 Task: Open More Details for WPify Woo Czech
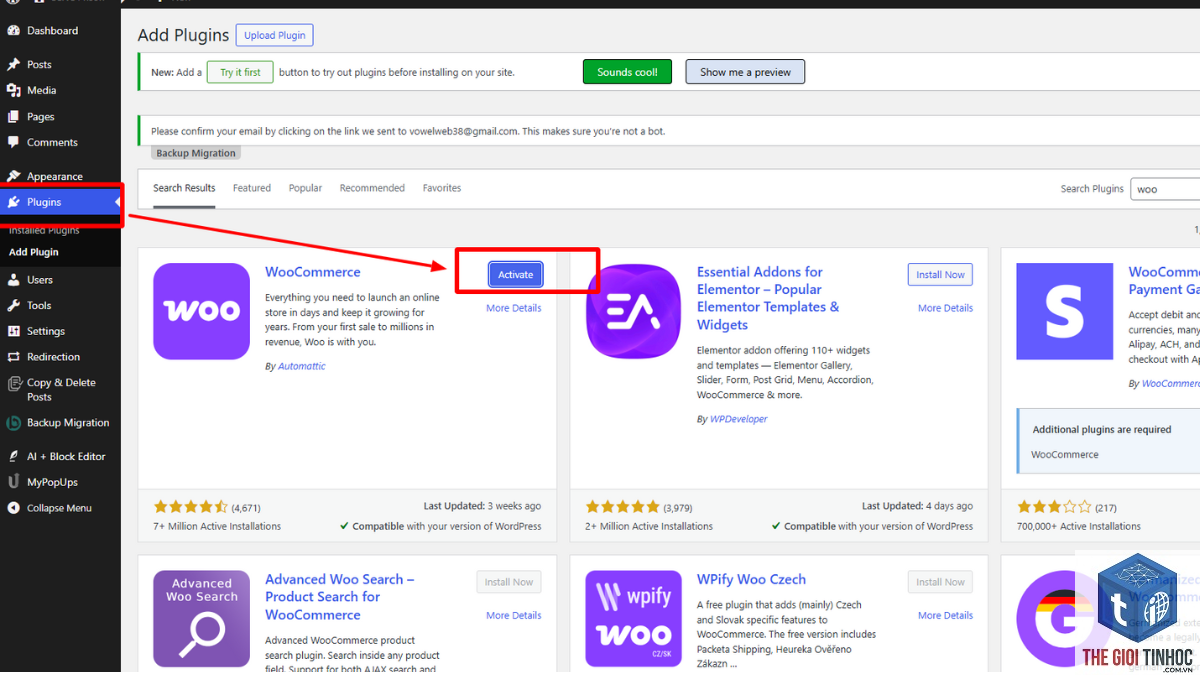click(945, 615)
